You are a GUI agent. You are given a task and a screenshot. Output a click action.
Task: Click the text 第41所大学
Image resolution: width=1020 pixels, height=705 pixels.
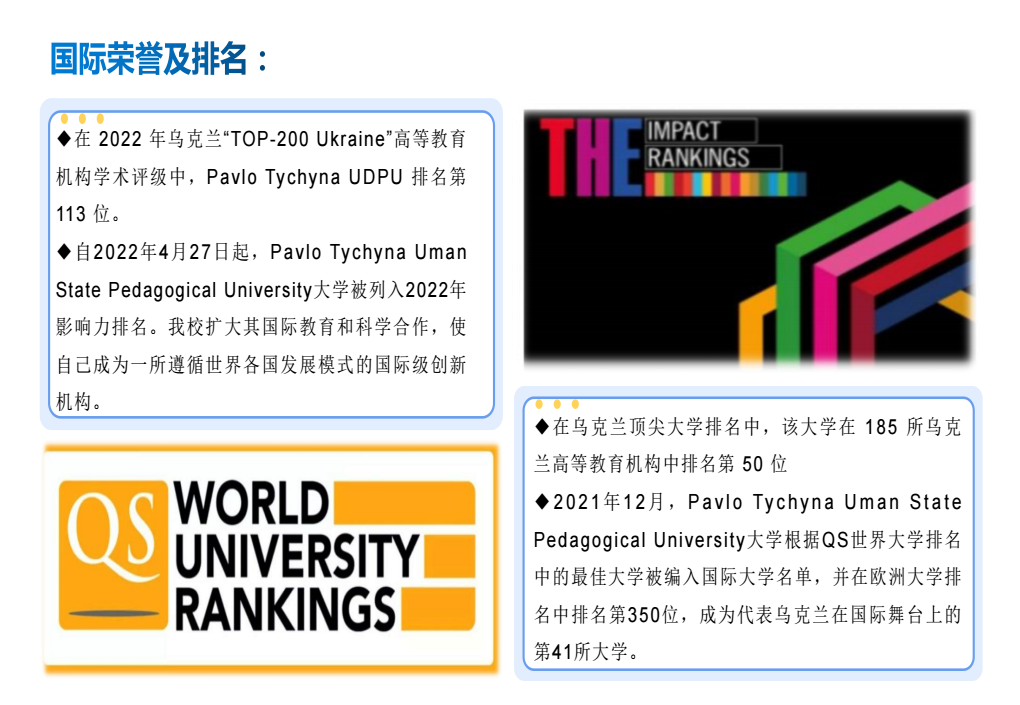[582, 652]
